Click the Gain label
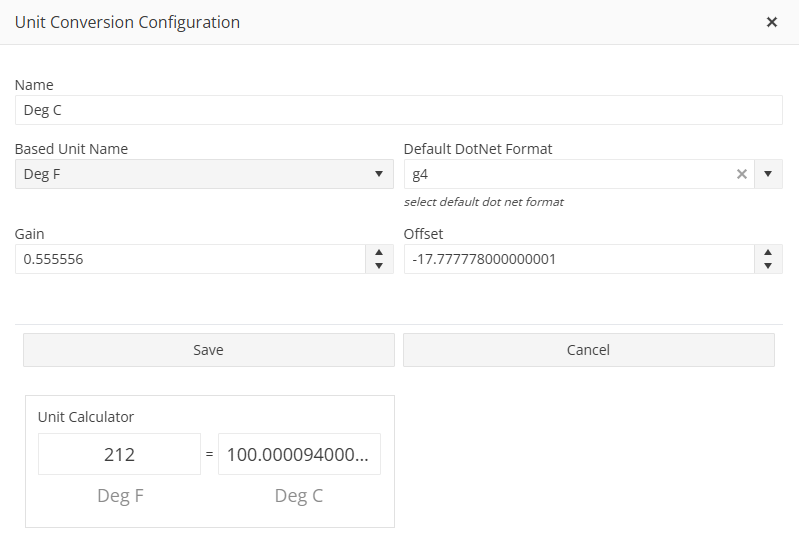The width and height of the screenshot is (799, 559). (x=30, y=234)
